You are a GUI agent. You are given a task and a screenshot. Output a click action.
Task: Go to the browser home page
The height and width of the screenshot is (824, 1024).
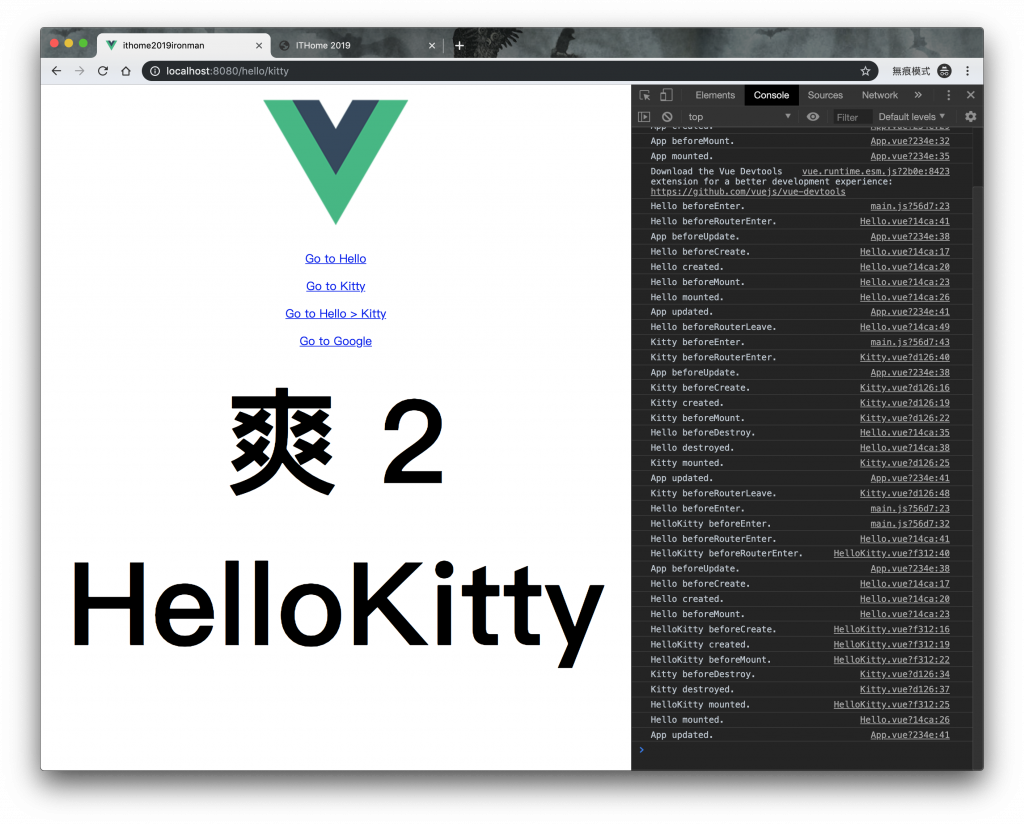pos(126,71)
